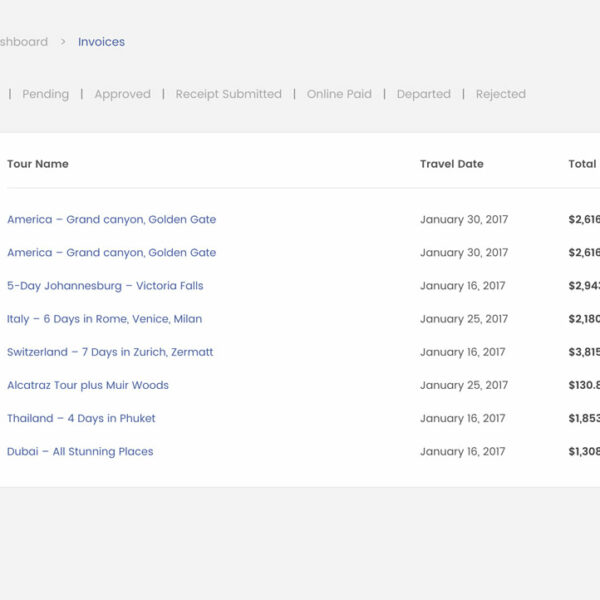Screen dimensions: 600x600
Task: Click the Total column header
Action: click(582, 164)
